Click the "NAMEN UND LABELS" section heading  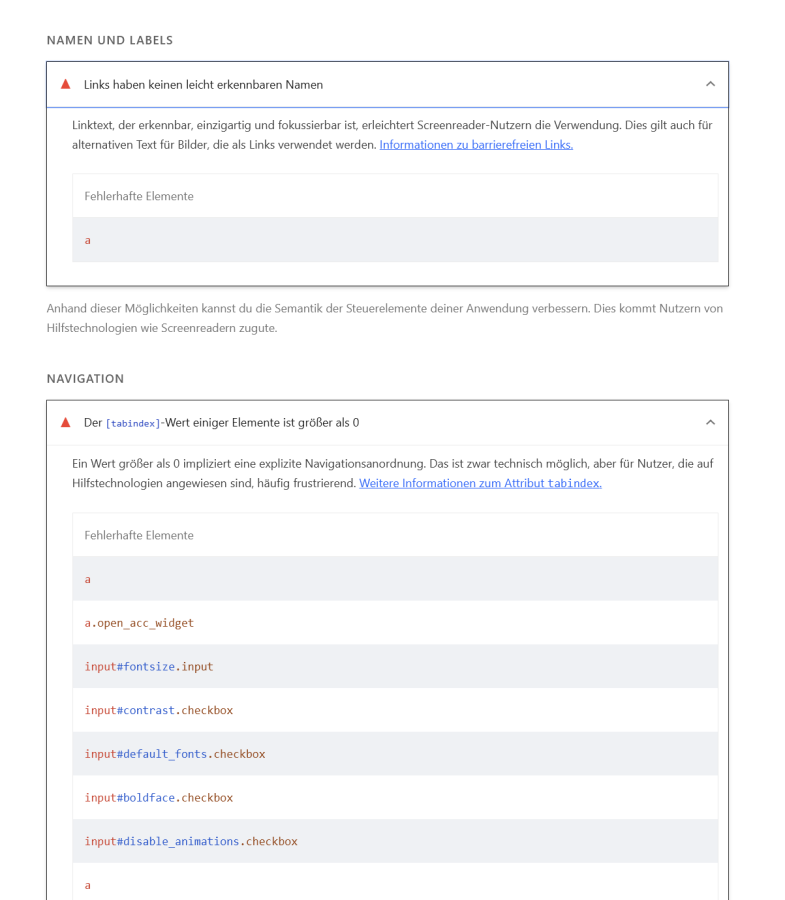pyautogui.click(x=110, y=40)
